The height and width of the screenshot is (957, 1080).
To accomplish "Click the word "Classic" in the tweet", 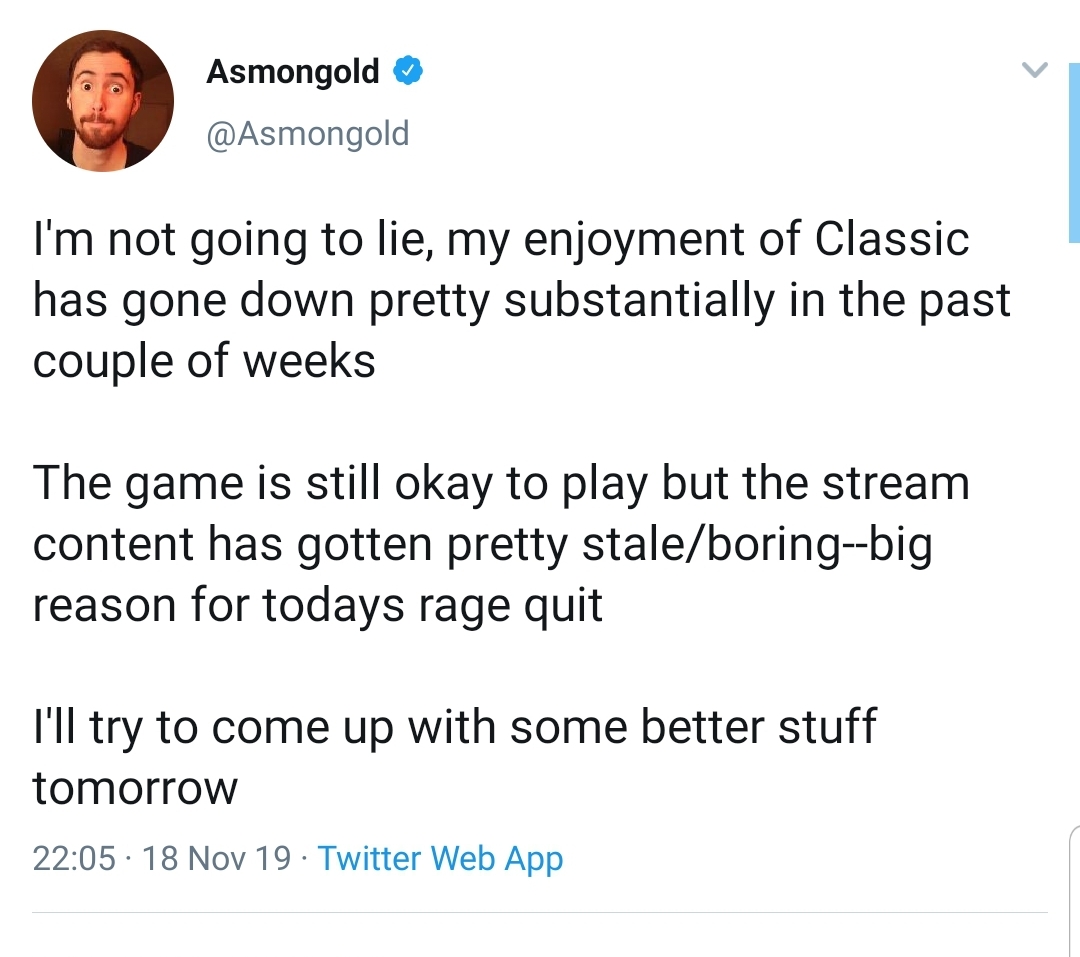I will 892,238.
